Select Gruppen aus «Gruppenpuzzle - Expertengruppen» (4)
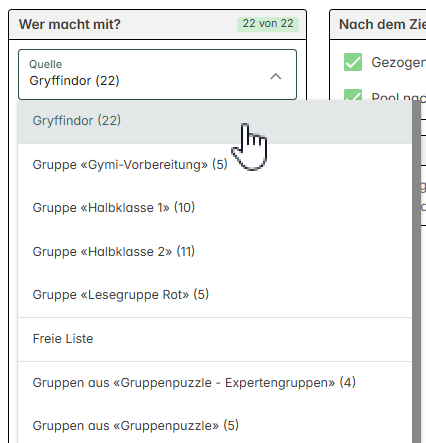 (x=215, y=383)
